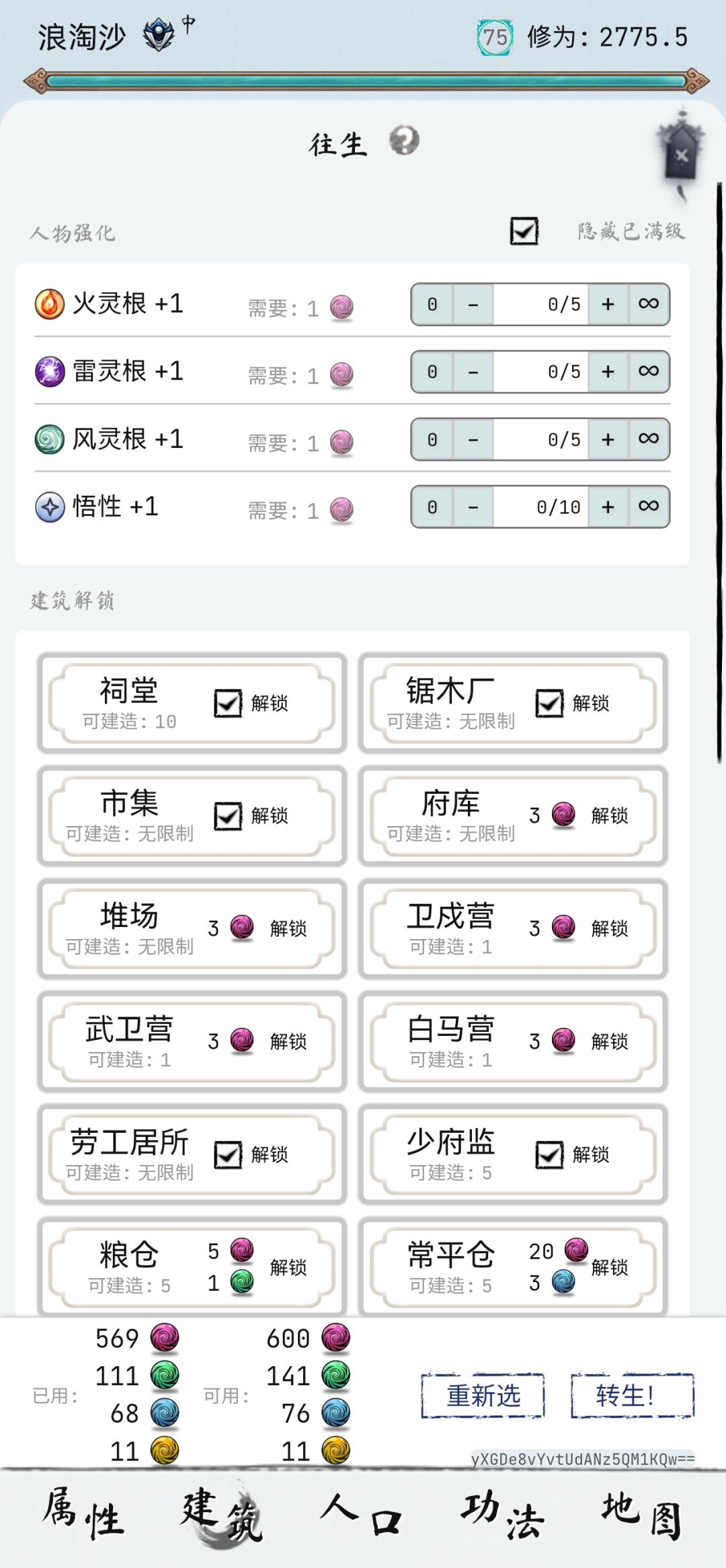Toggle the 隐藏已满级 checkbox

point(524,231)
